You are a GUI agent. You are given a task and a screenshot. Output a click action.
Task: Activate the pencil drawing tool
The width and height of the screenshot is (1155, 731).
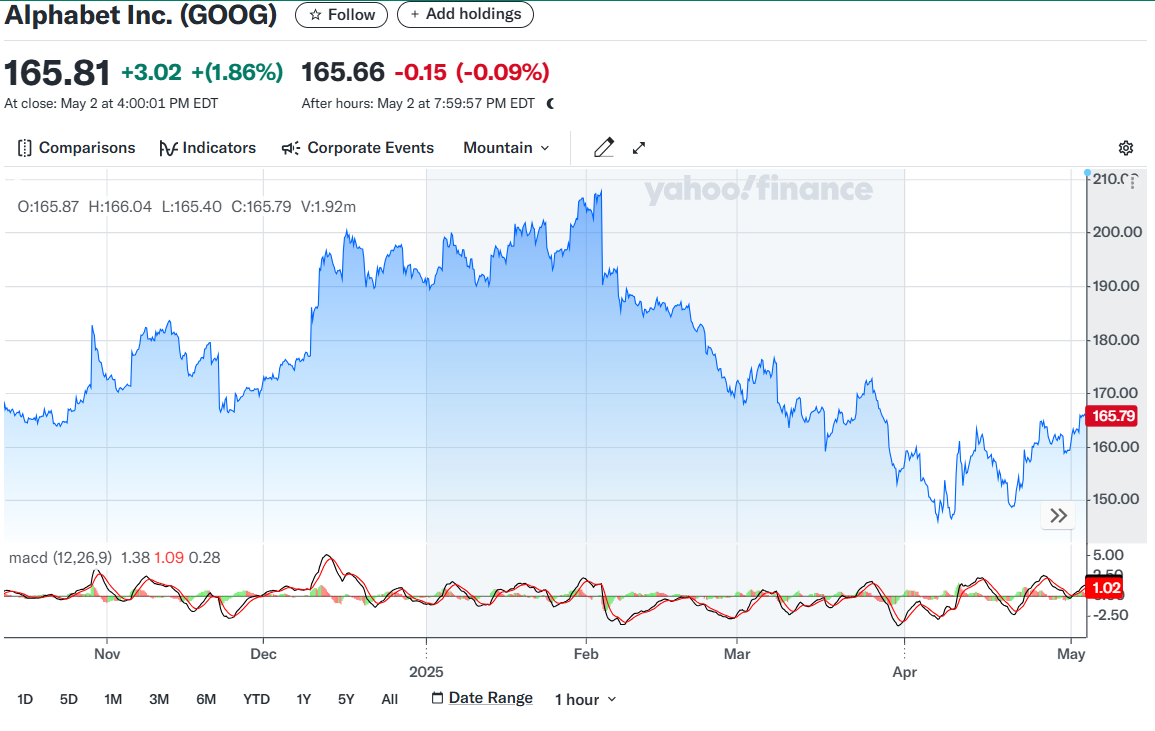(x=604, y=148)
